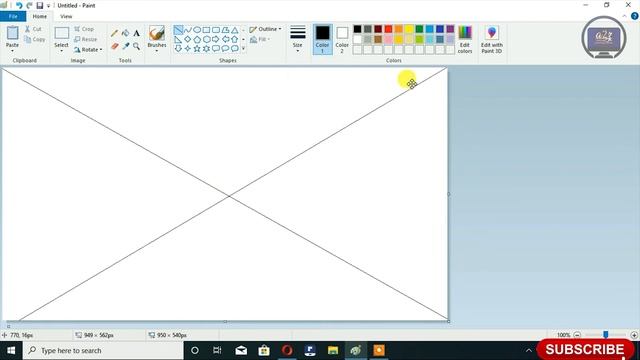Choose the Text tool

136,33
